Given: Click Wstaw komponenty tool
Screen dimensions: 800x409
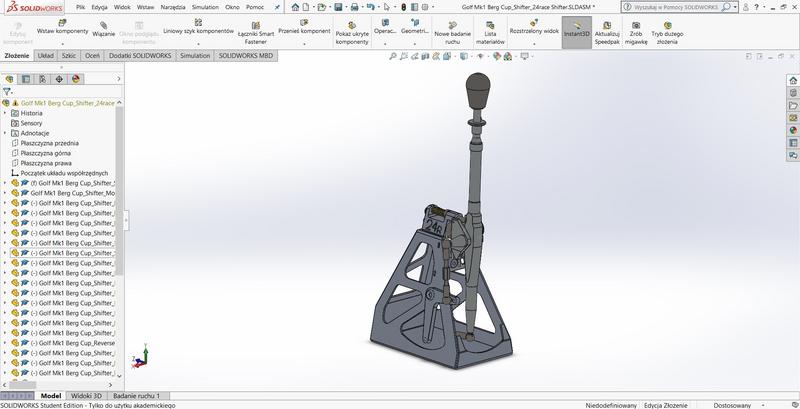Looking at the screenshot, I should 62,27.
